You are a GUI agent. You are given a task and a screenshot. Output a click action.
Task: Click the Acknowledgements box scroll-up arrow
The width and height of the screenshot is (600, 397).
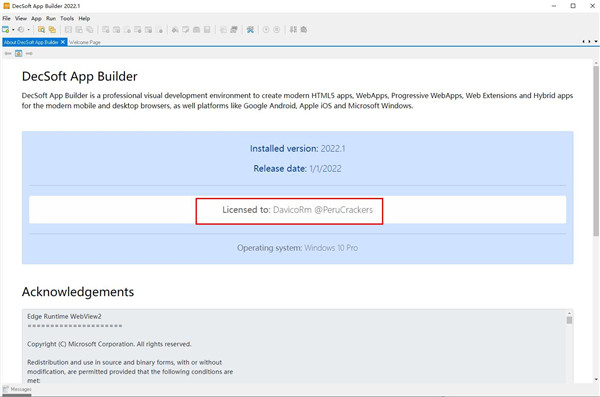569,313
